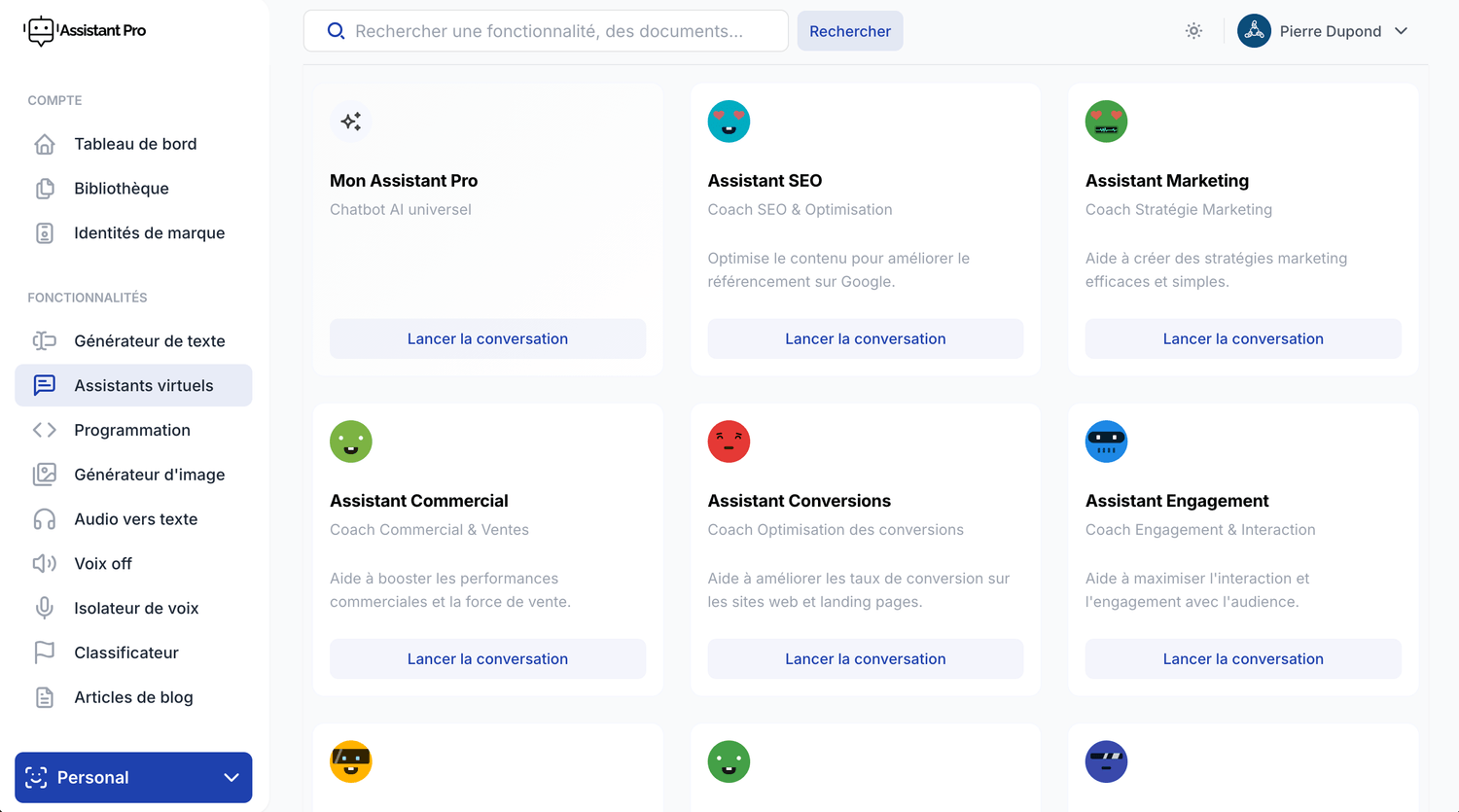The height and width of the screenshot is (812, 1459).
Task: Click the yellow sunglasses assistant avatar
Action: (351, 761)
